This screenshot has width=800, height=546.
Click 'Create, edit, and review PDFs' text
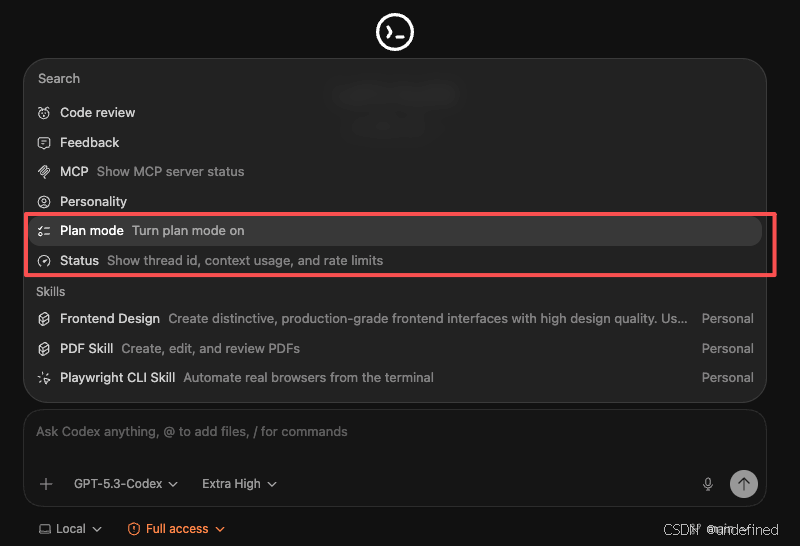(211, 349)
